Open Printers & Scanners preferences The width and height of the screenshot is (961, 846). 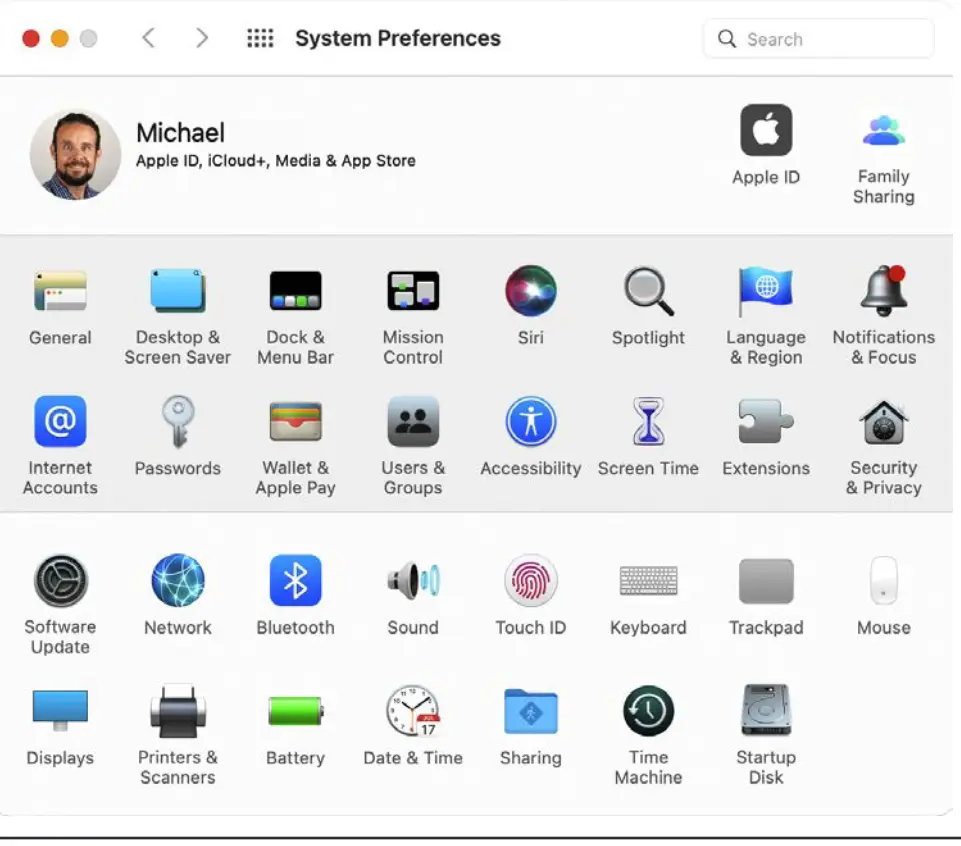178,712
